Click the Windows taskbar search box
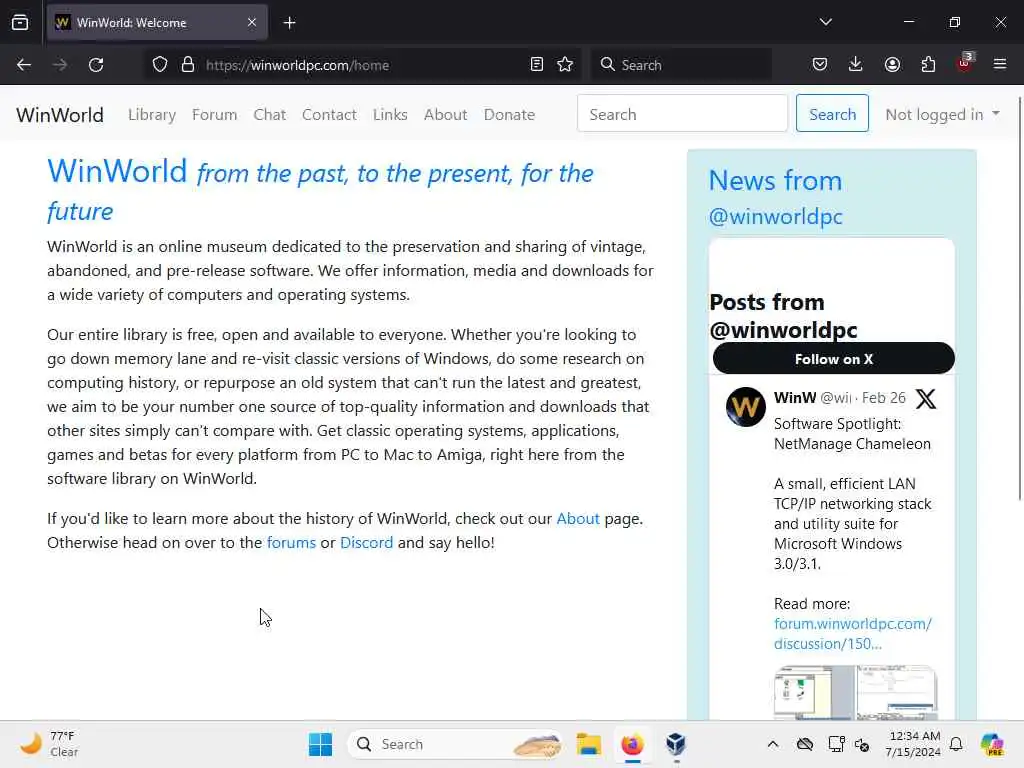The image size is (1024, 768). coord(455,744)
